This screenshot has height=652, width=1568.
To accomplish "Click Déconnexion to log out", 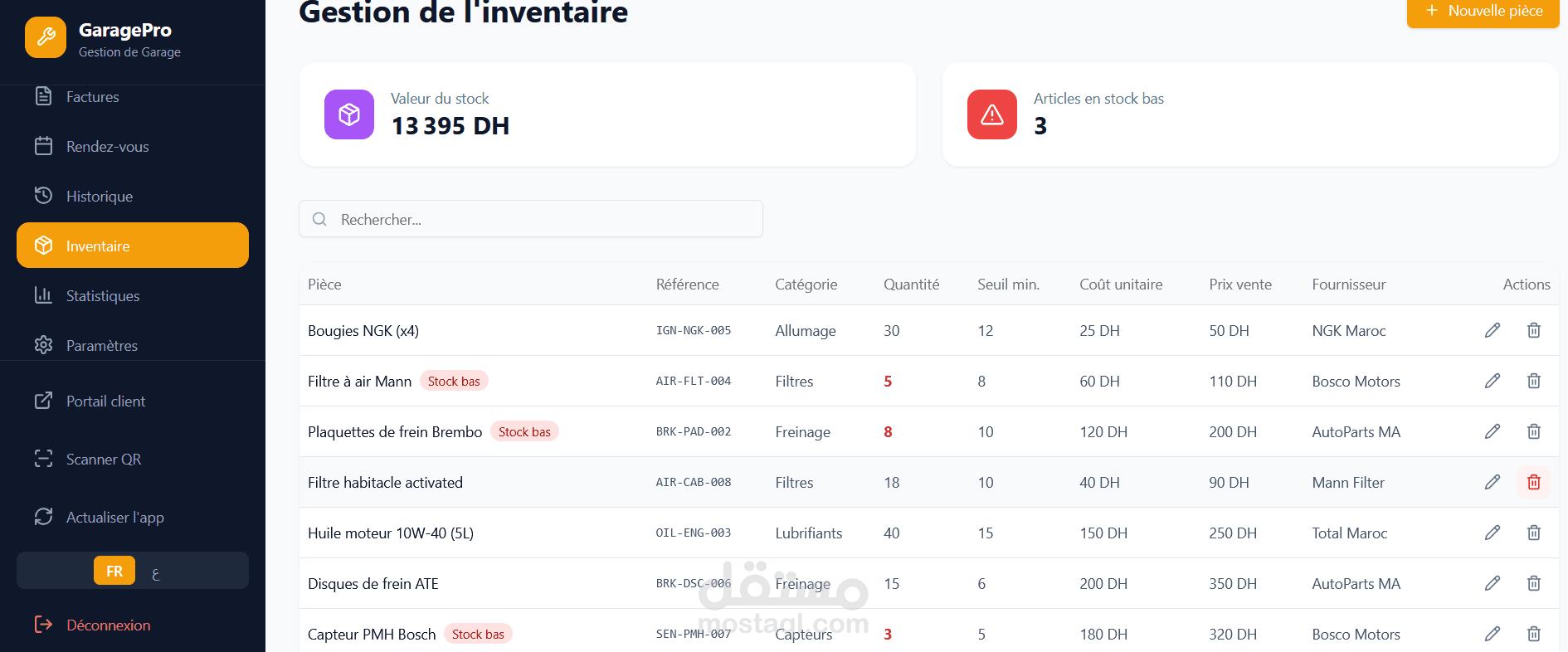I will (x=133, y=625).
